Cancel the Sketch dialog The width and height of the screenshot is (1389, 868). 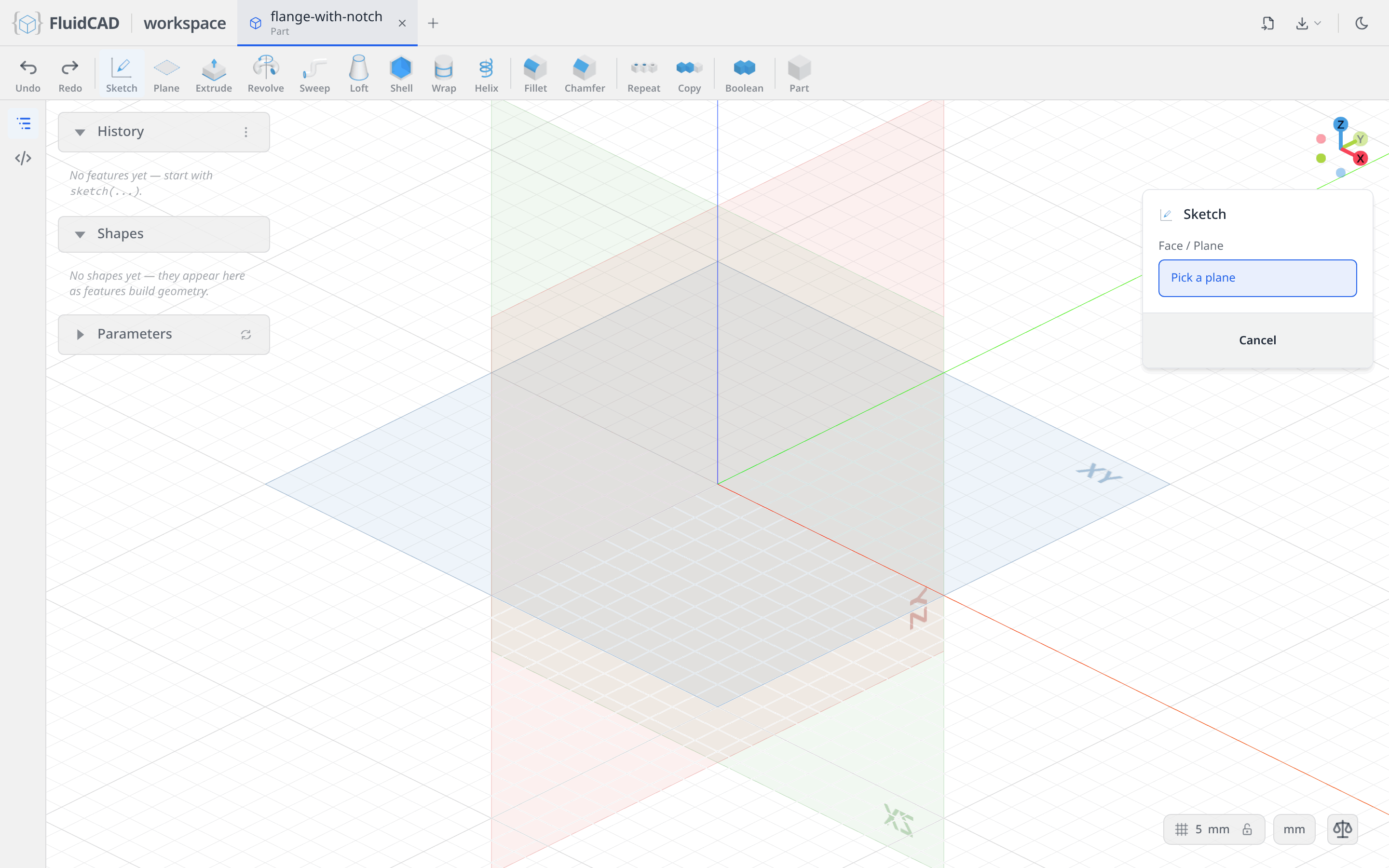[1257, 340]
